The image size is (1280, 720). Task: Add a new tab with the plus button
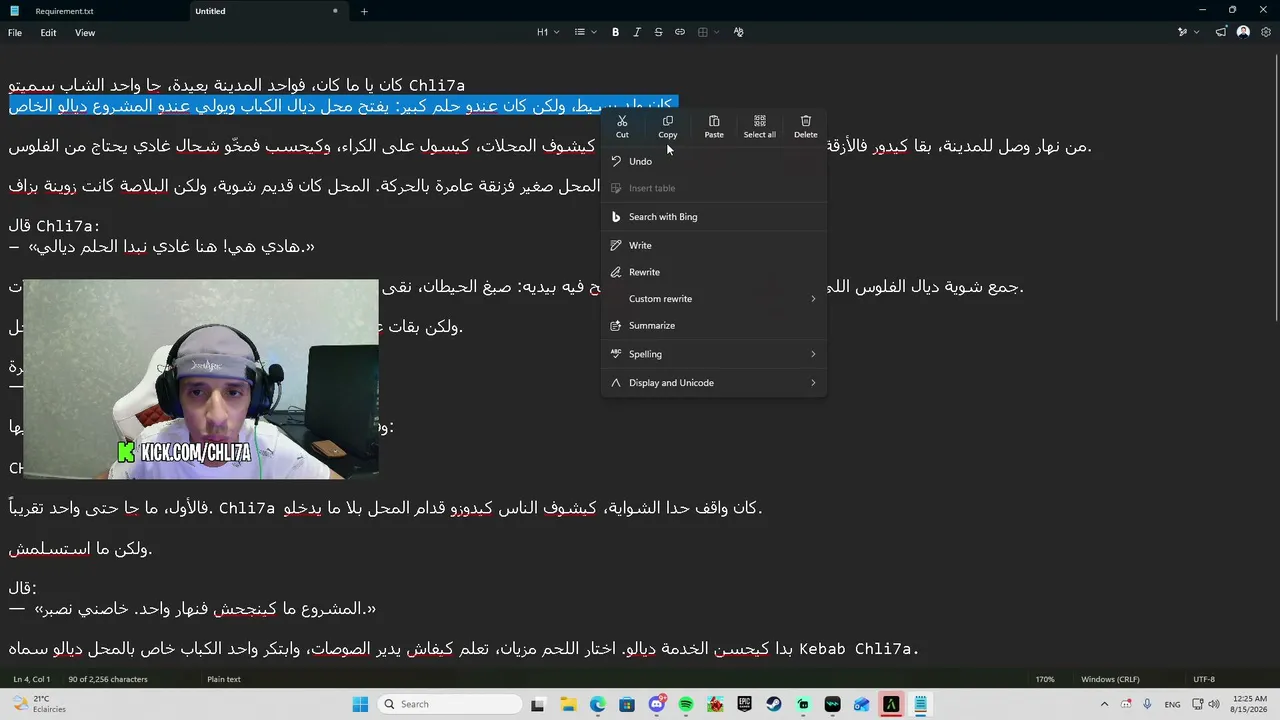[x=364, y=11]
